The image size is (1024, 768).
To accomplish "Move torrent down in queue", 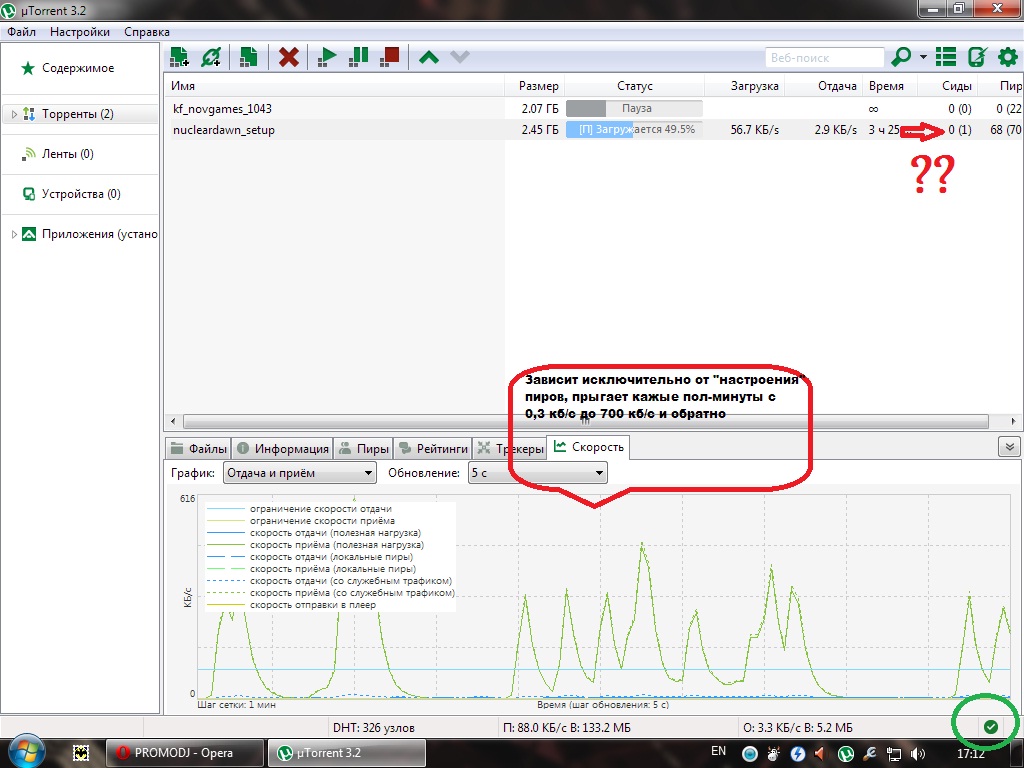I will (x=460, y=57).
